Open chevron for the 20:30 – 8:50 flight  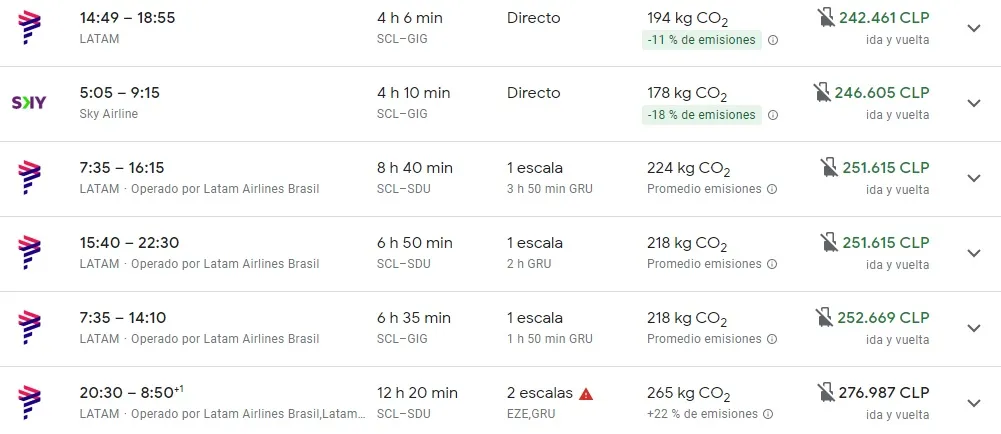pyautogui.click(x=974, y=403)
